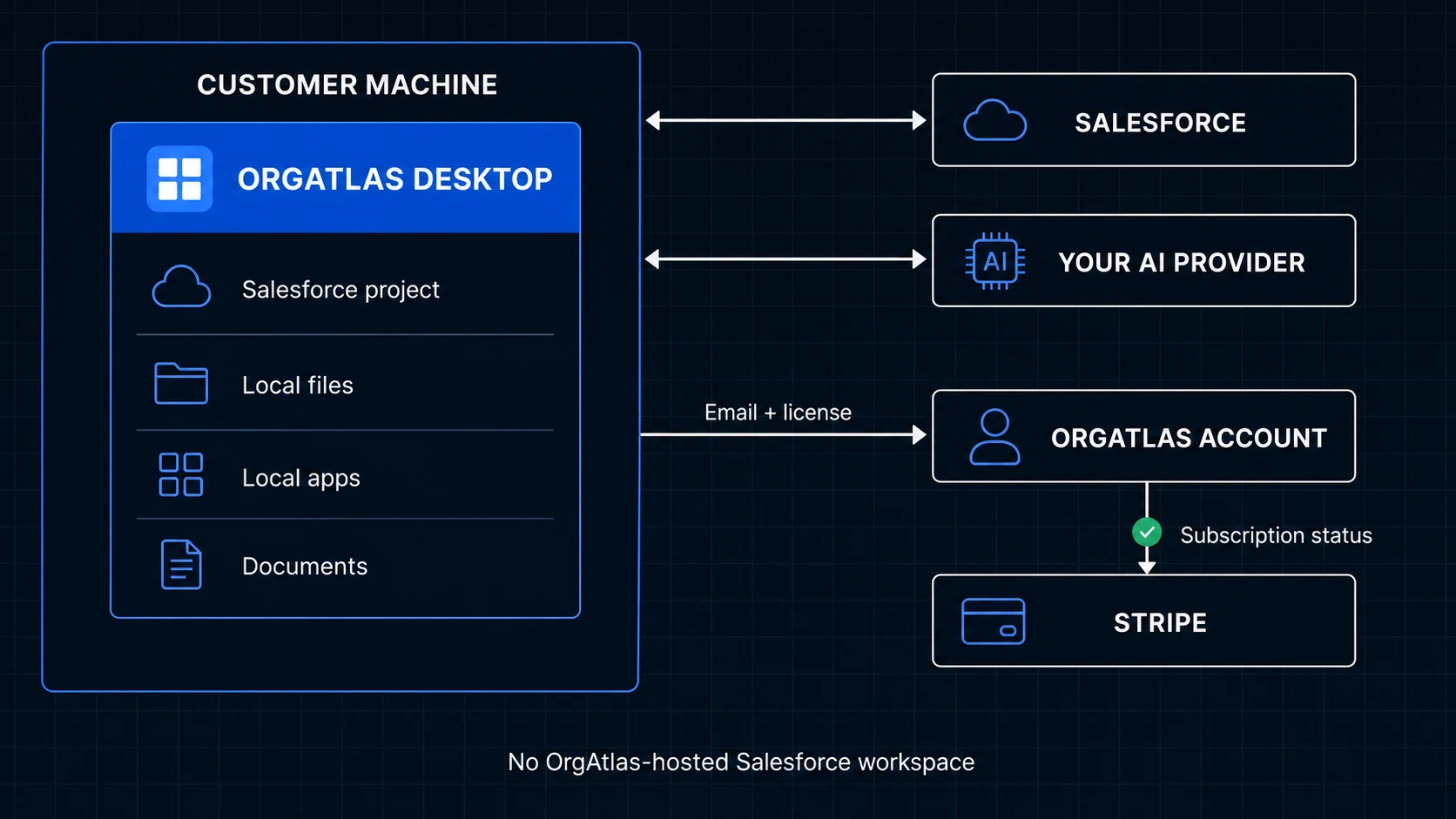Click the cloud icon beside Salesforce project
Image resolution: width=1456 pixels, height=819 pixels.
[181, 286]
